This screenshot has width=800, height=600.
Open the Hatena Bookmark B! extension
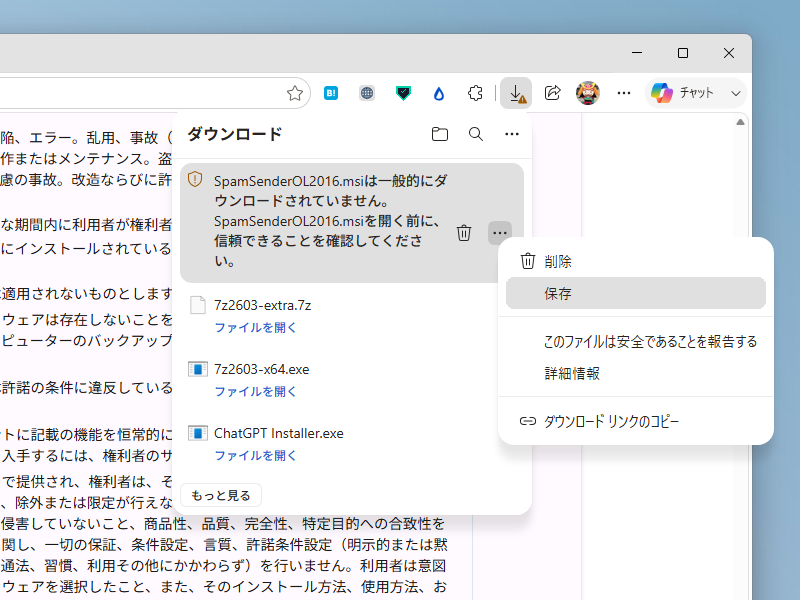click(x=331, y=93)
